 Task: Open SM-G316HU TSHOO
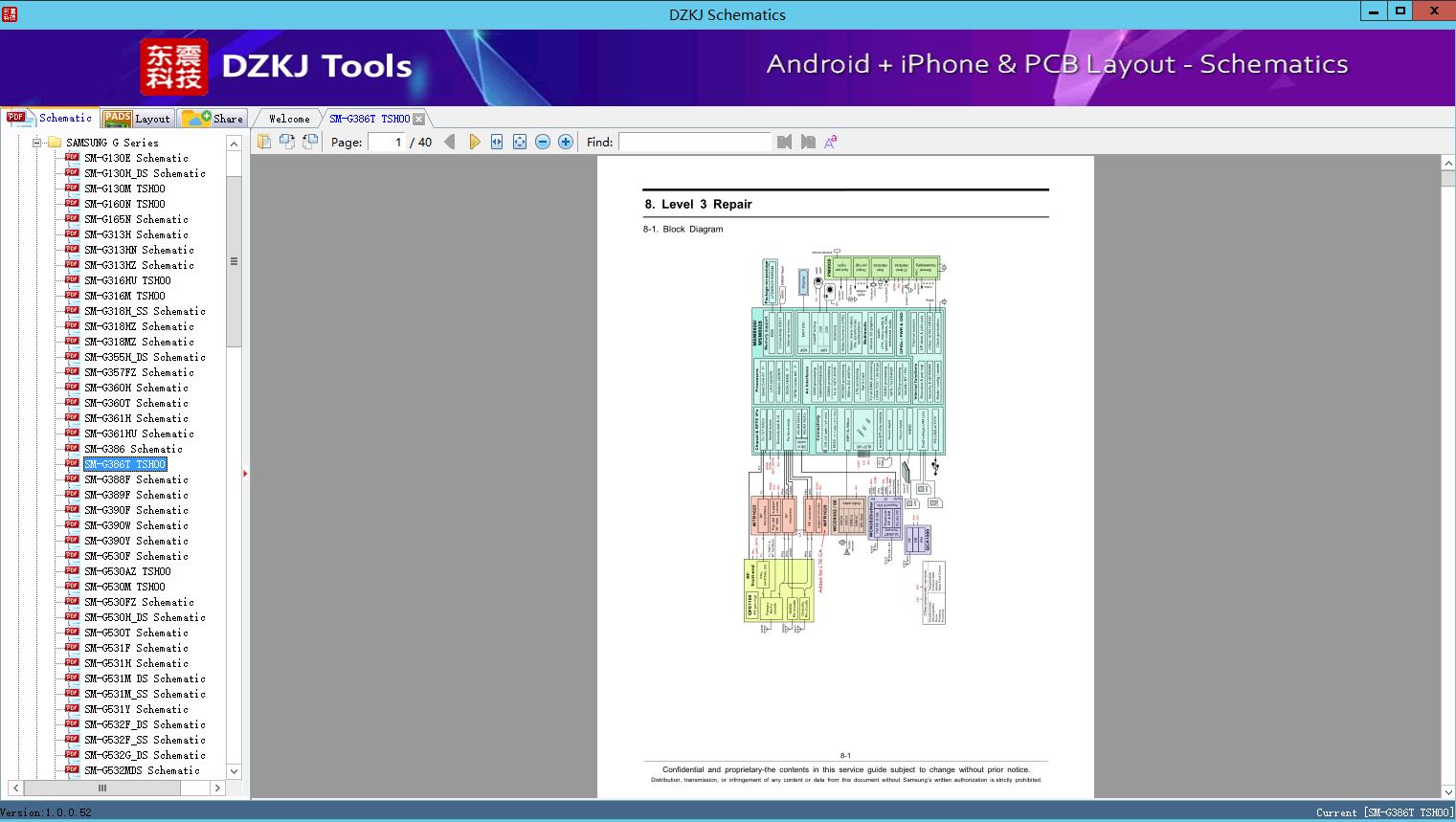click(x=127, y=280)
